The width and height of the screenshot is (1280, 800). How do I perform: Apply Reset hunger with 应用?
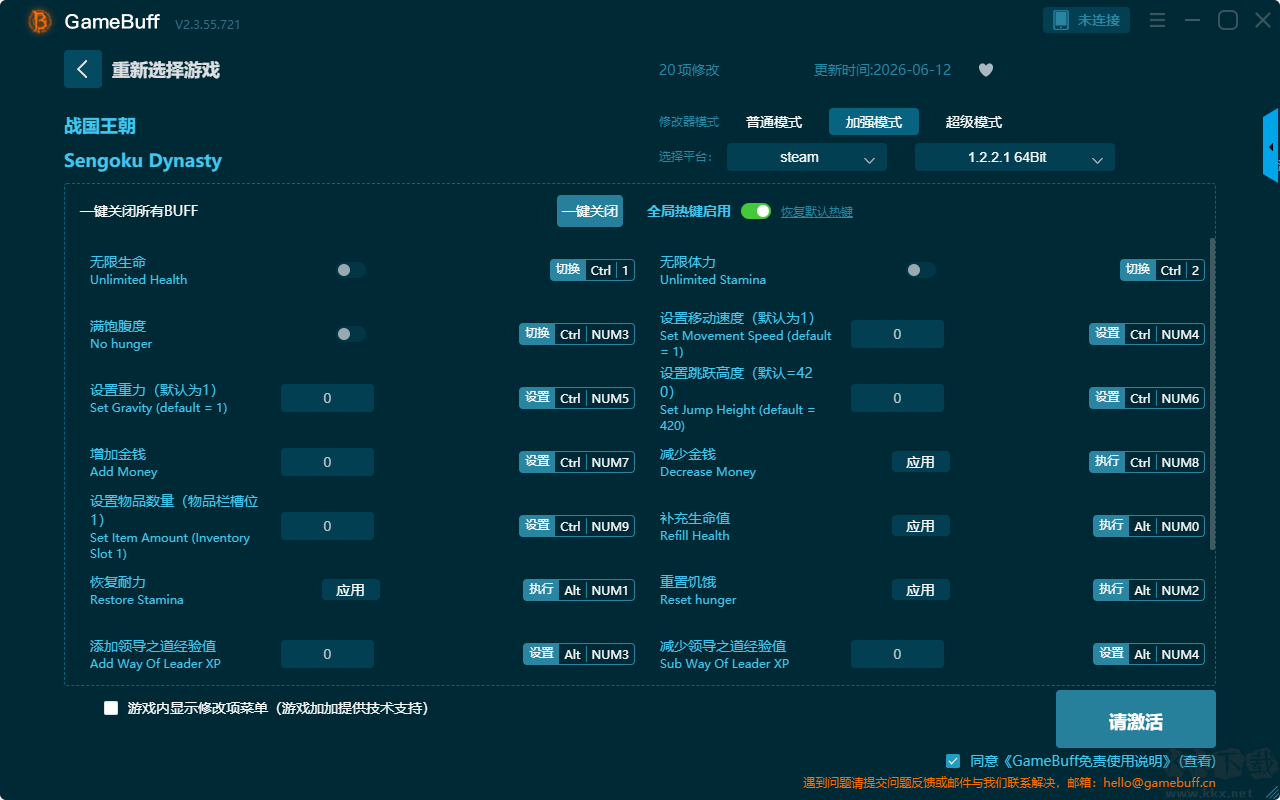[x=921, y=590]
